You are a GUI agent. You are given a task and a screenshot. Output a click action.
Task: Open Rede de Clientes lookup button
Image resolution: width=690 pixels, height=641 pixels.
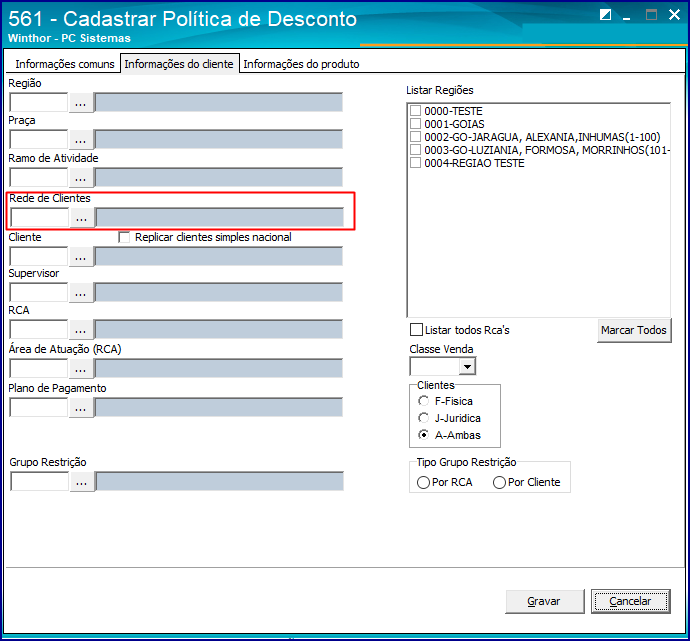click(x=81, y=217)
